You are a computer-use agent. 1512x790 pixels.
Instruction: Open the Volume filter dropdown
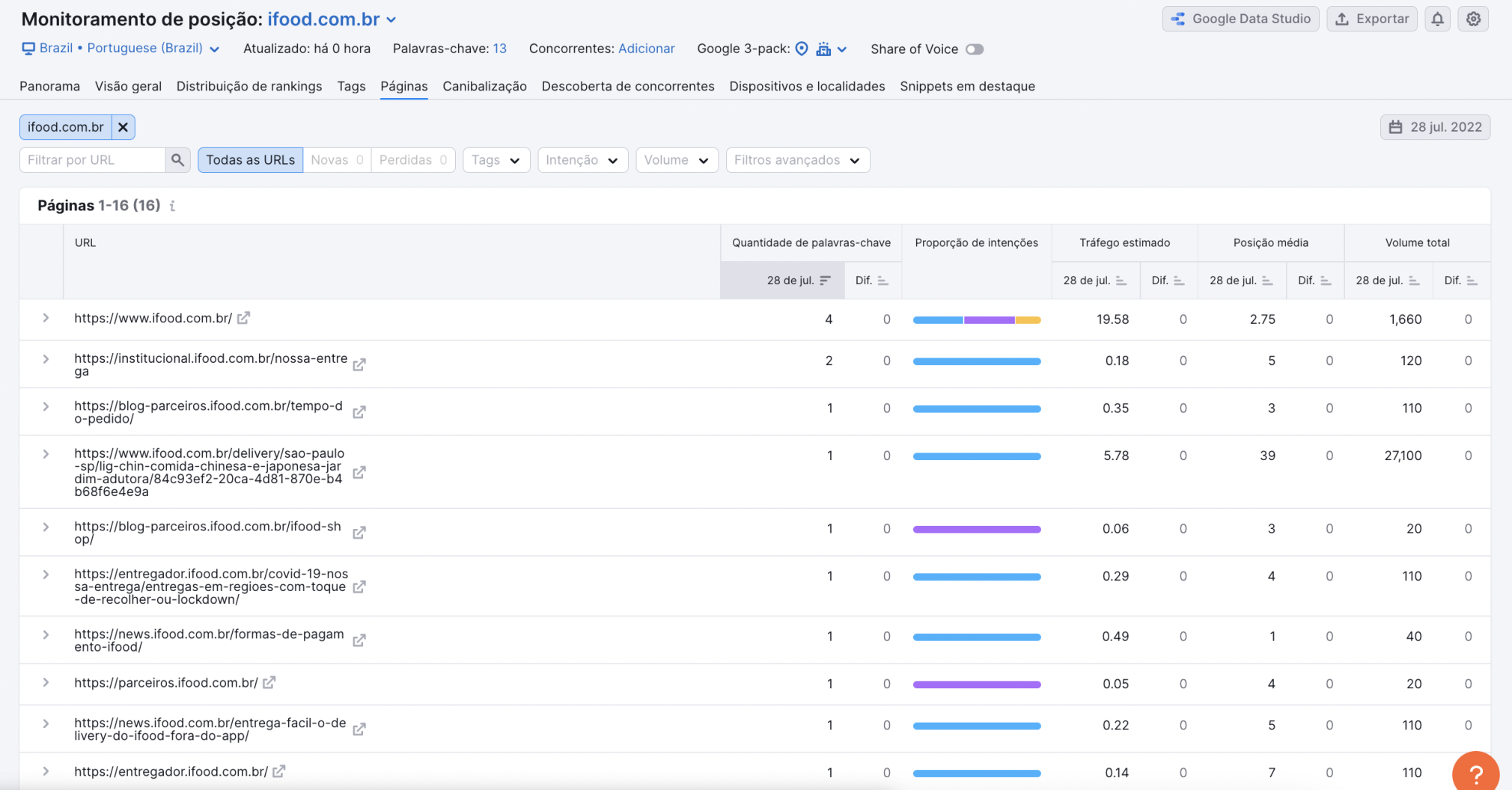click(677, 160)
